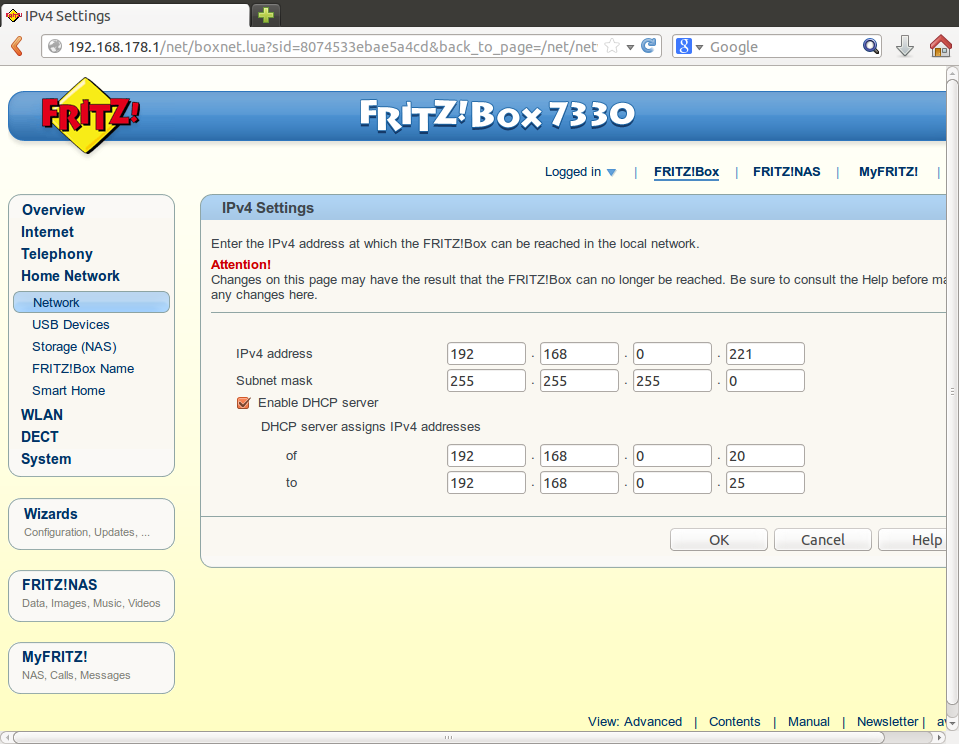This screenshot has width=959, height=744.
Task: Expand the Logged in dropdown
Action: click(580, 172)
